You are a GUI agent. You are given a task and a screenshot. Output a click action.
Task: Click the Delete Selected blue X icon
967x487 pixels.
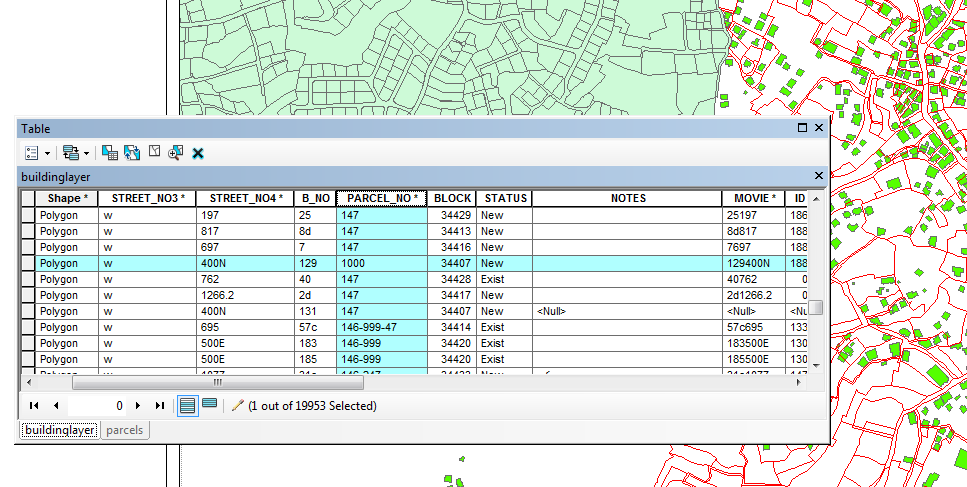(197, 153)
